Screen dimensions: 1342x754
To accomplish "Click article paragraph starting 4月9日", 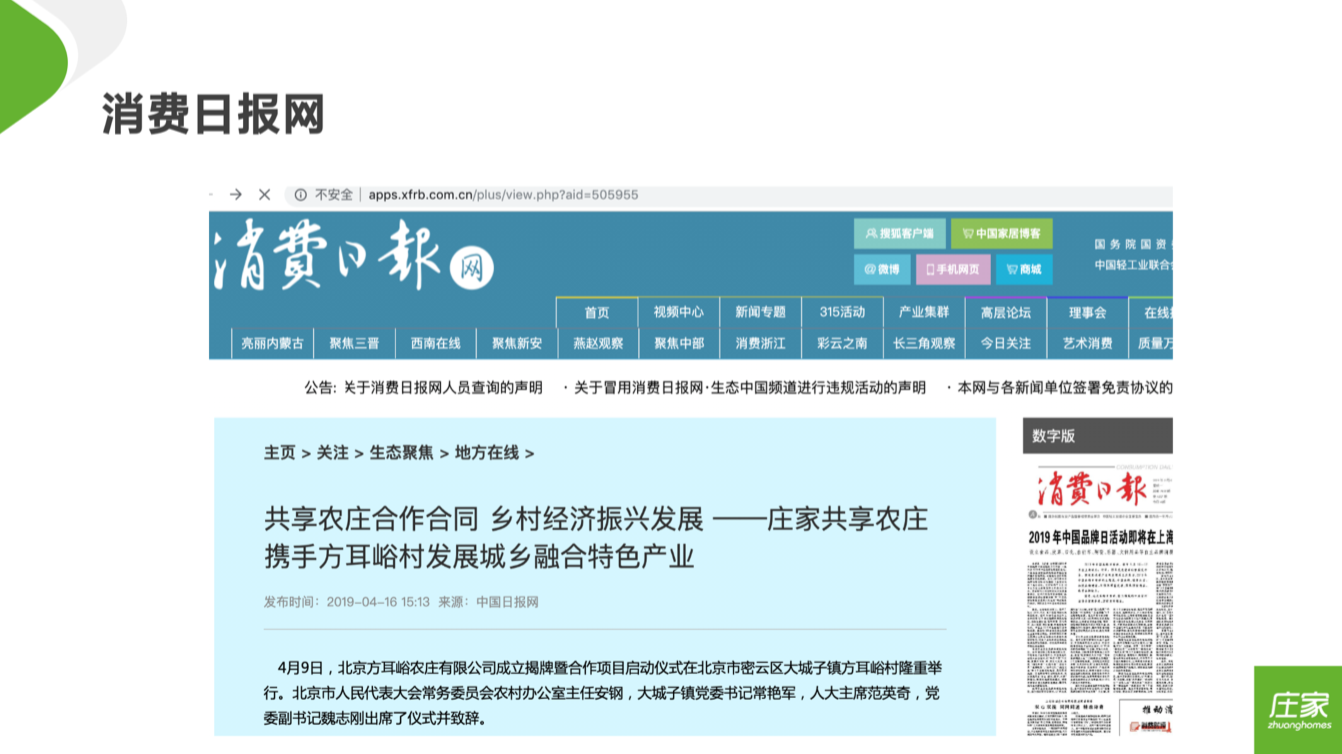I will pyautogui.click(x=603, y=693).
